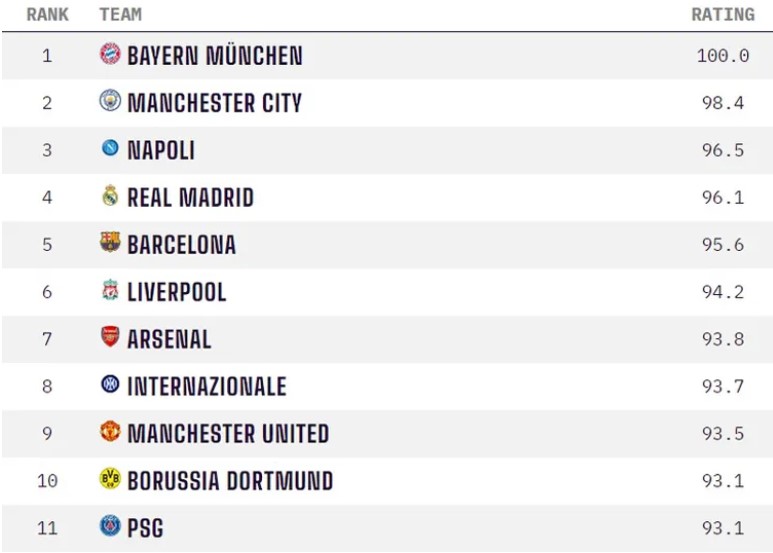Click the Real Madrid club crest
The height and width of the screenshot is (553, 773).
(110, 196)
